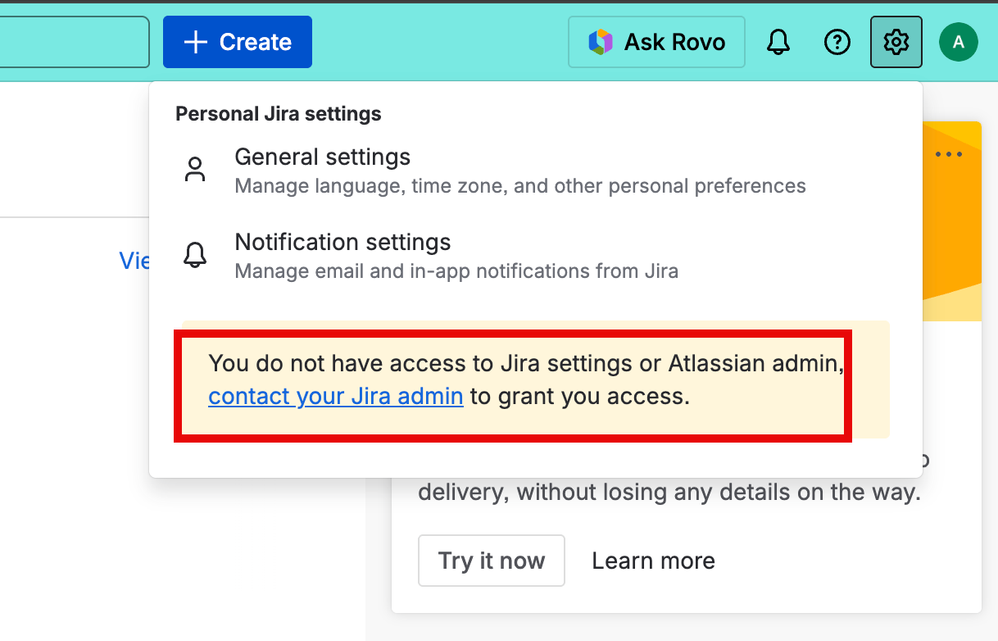998x641 pixels.
Task: Click the Rovo logo icon
Action: tap(600, 42)
